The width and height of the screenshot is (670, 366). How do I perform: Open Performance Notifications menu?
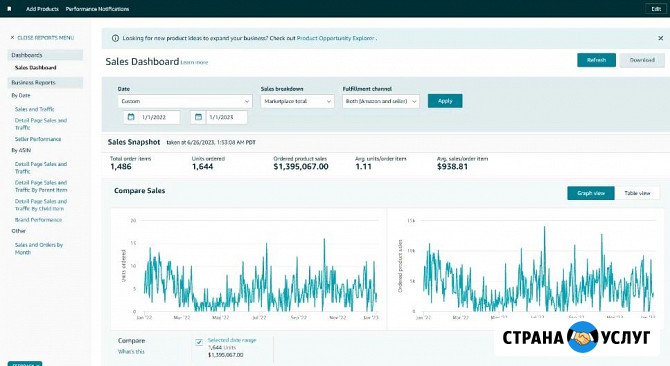(97, 9)
